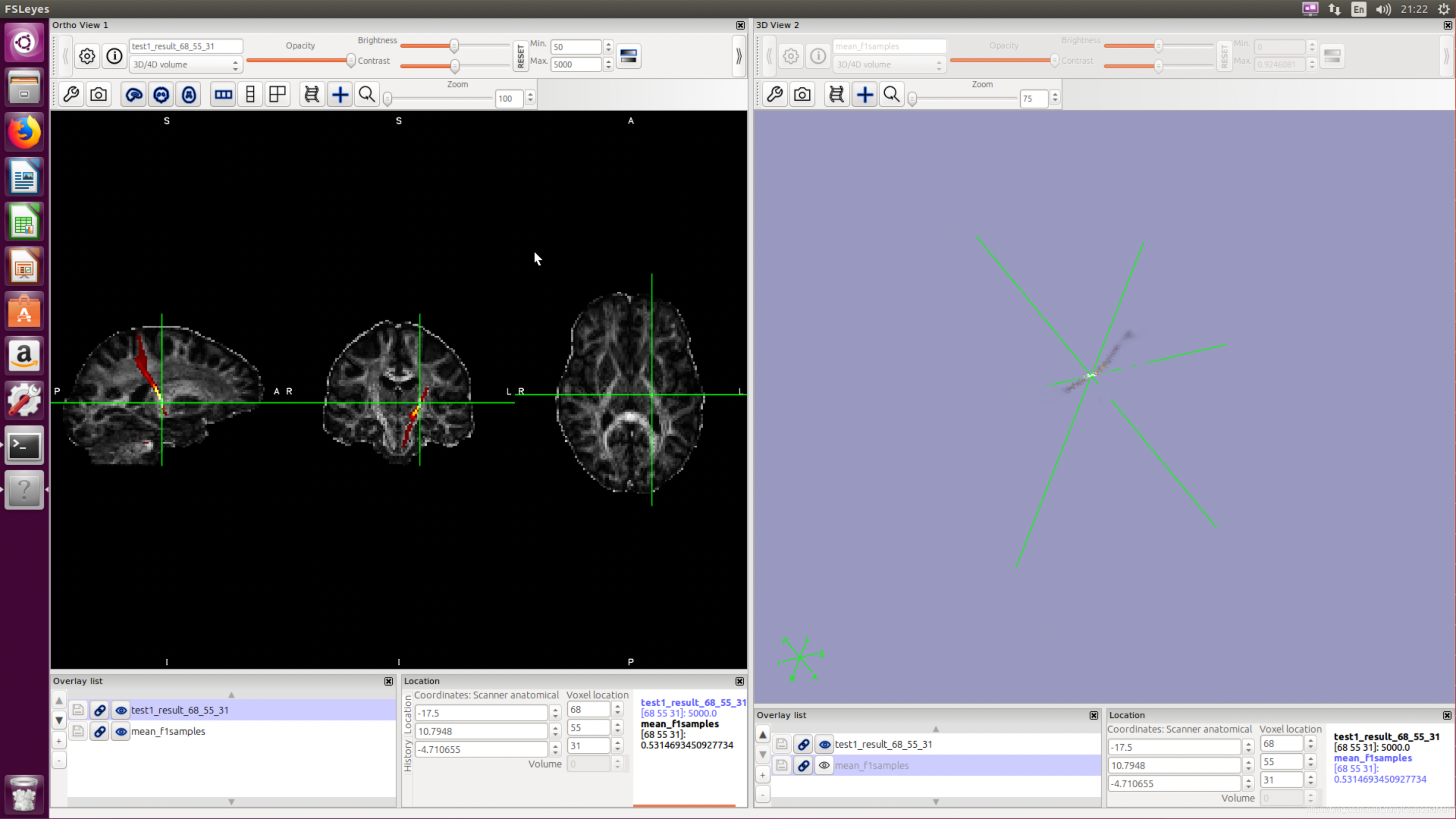Open overlay information button in Ortho View
Viewport: 1456px width, 819px height.
coord(114,56)
